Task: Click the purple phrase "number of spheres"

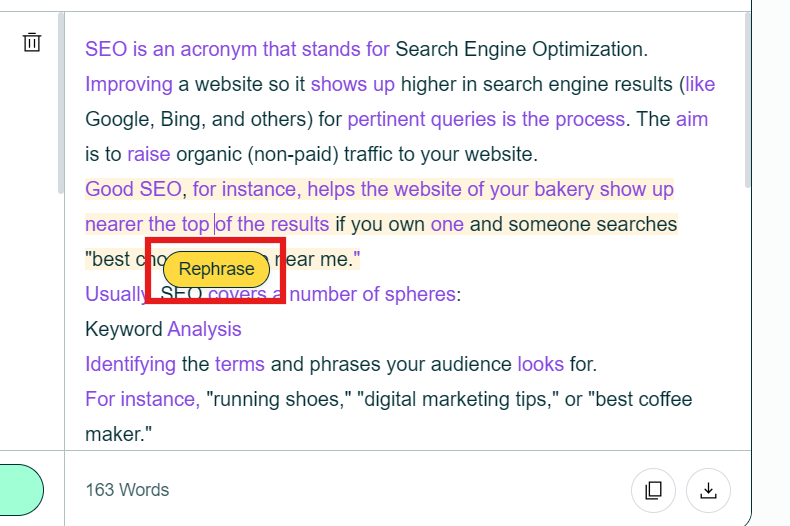Action: (372, 294)
